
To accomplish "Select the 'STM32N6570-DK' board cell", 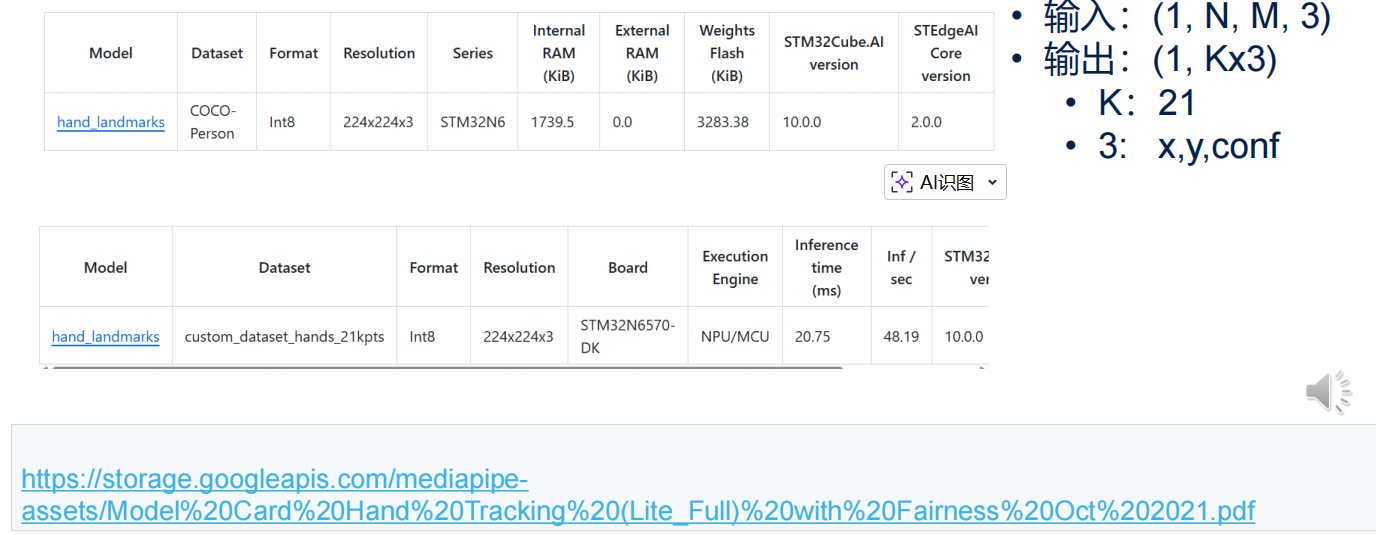I will click(x=627, y=337).
